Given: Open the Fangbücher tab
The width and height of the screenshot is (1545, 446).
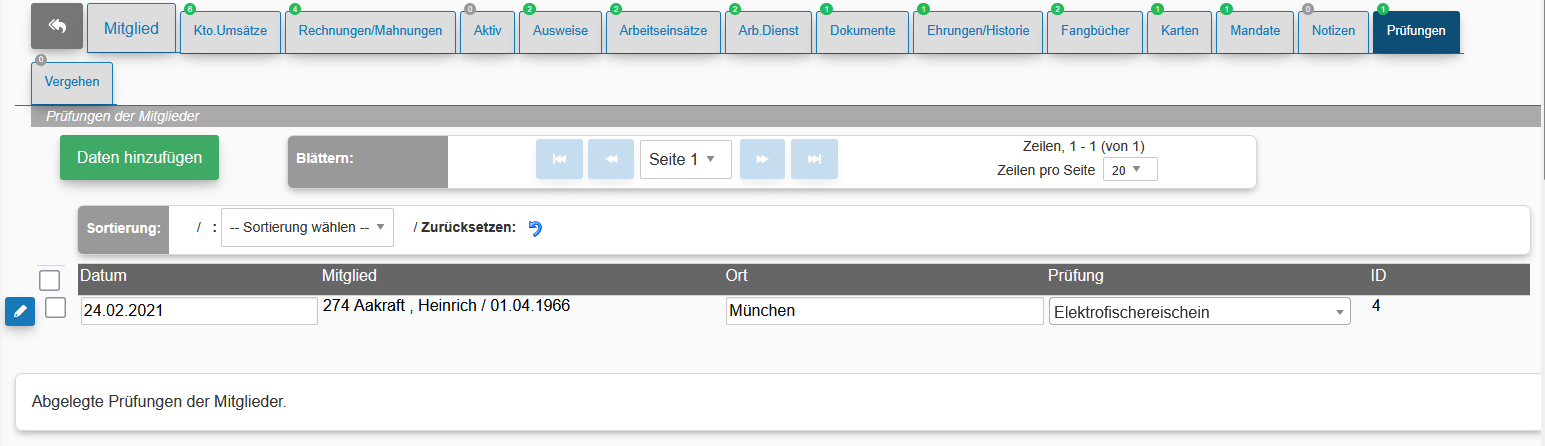Looking at the screenshot, I should (x=1095, y=31).
